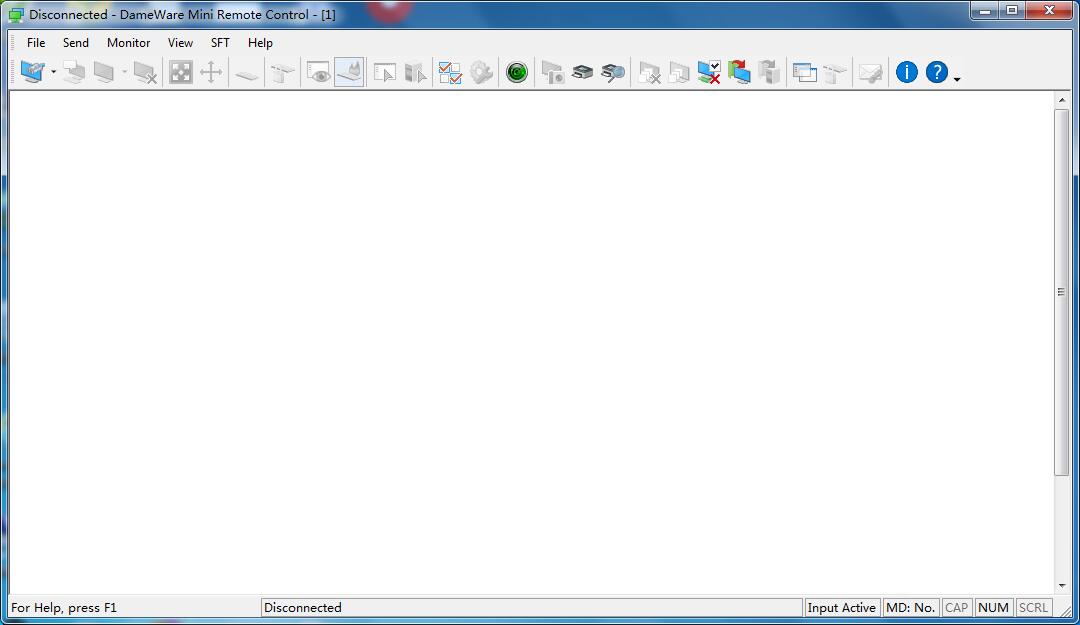Click the DameWare title bar app icon

coord(16,14)
